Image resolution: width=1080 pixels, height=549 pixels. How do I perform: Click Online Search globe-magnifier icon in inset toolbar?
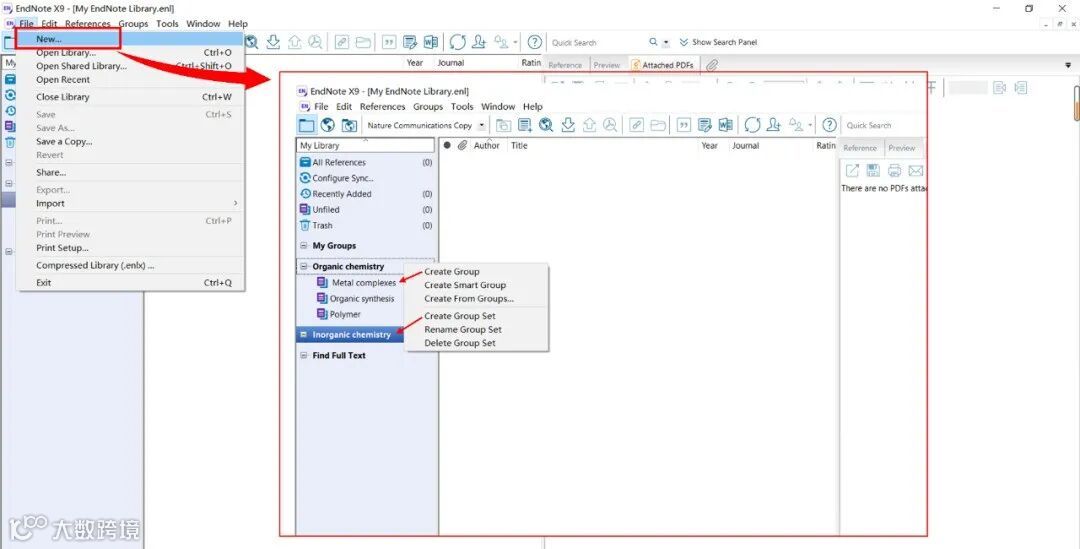click(x=546, y=125)
